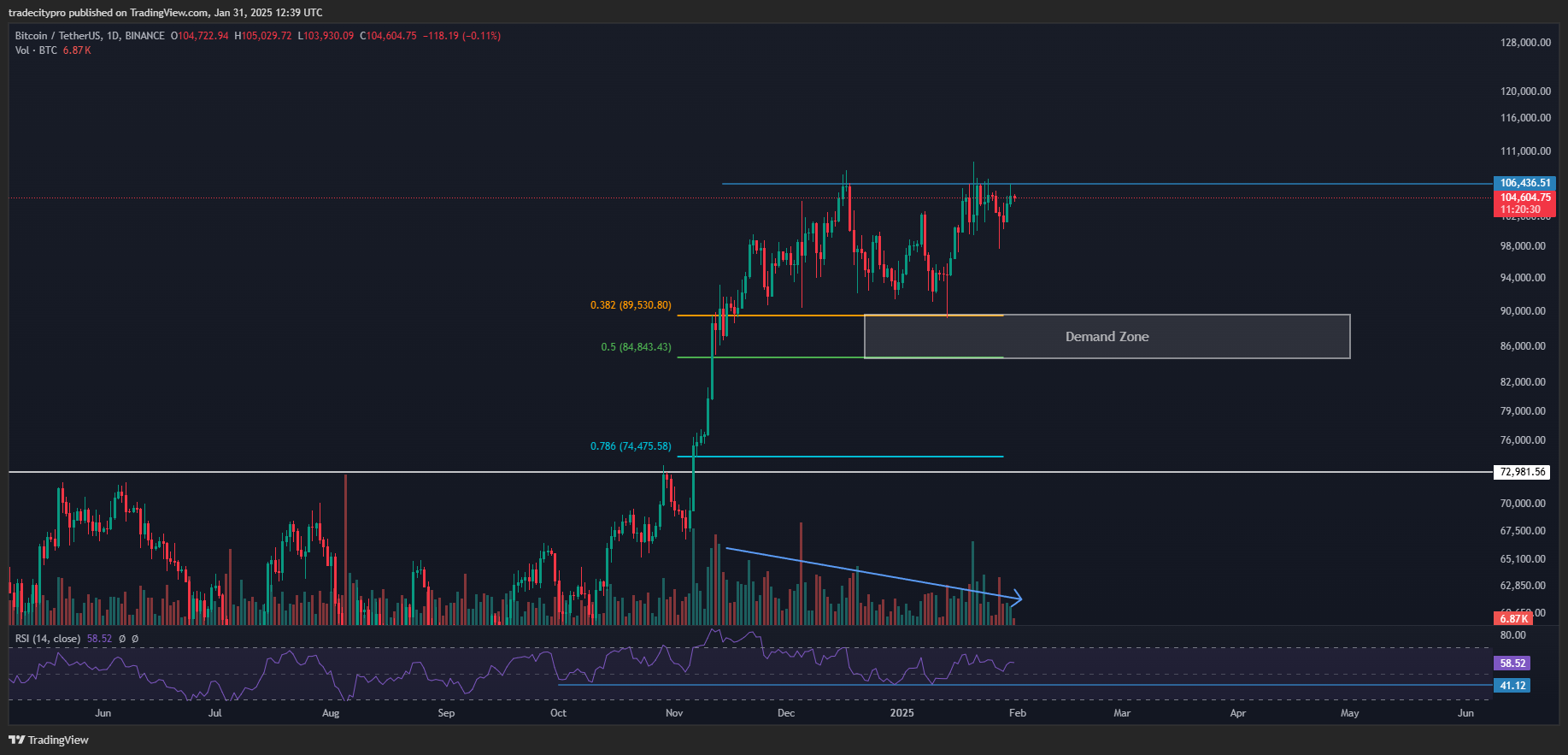Viewport: 1568px width, 755px height.
Task: Select the Demand Zone rectangle text
Action: point(1107,337)
